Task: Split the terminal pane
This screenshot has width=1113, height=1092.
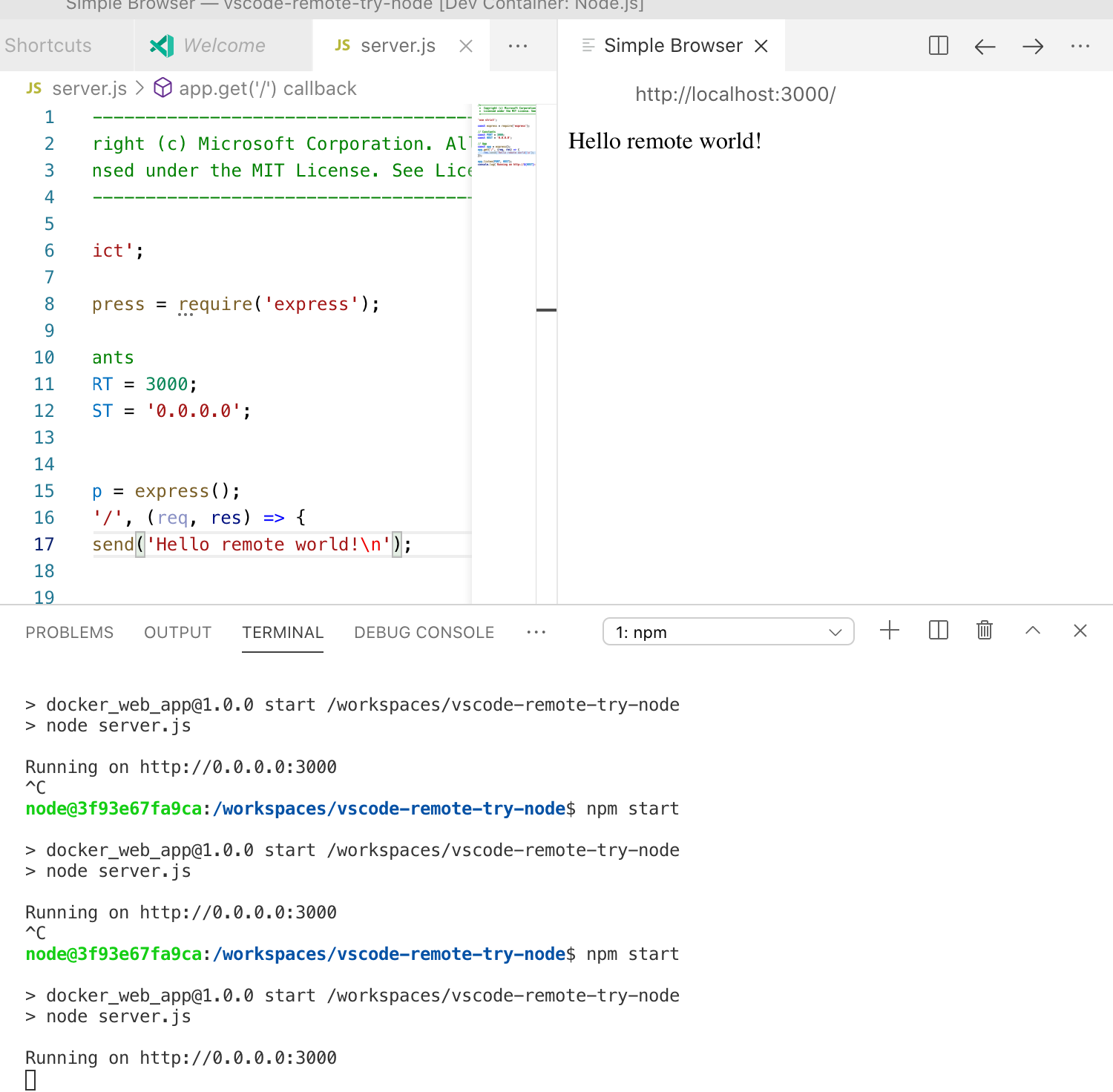Action: [937, 631]
